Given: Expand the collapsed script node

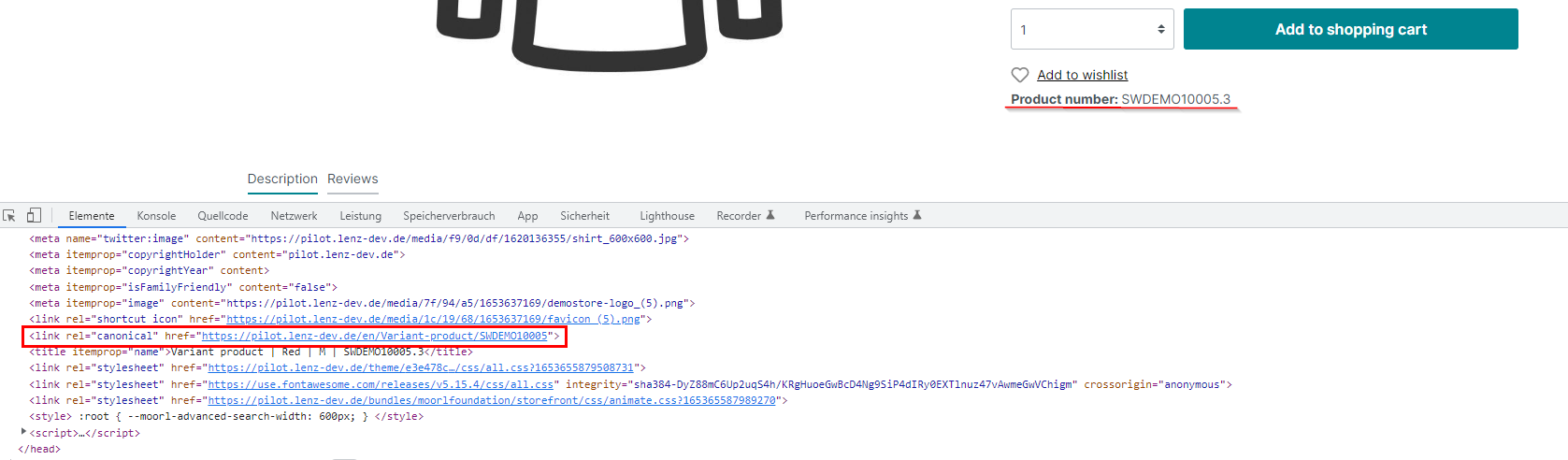Looking at the screenshot, I should point(23,432).
